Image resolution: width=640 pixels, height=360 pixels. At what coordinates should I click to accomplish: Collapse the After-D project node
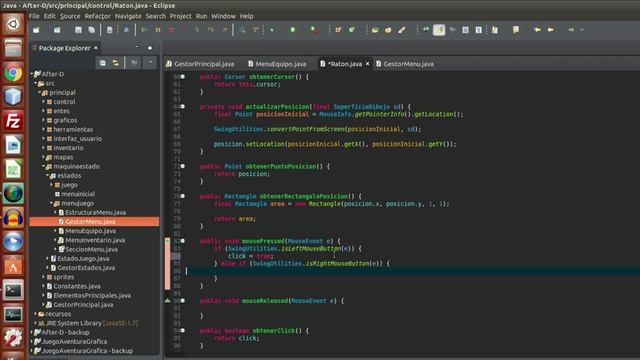(32, 74)
